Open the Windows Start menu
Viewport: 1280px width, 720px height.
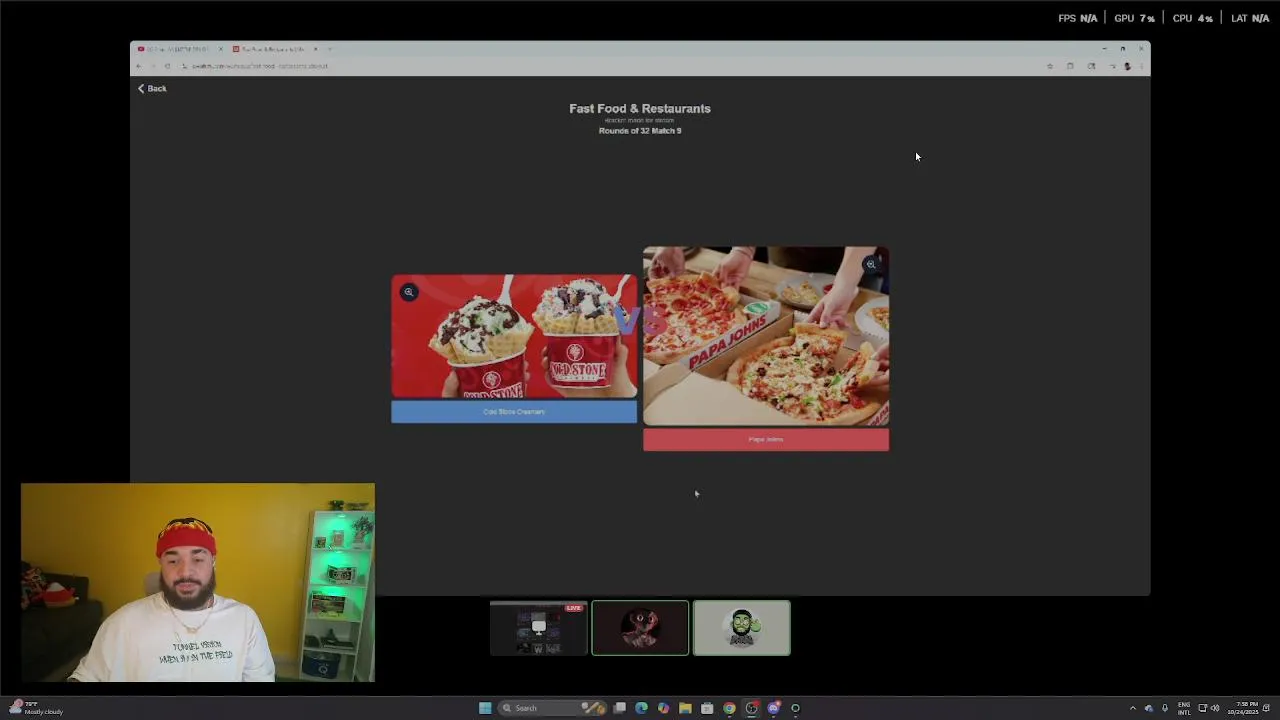pos(485,708)
